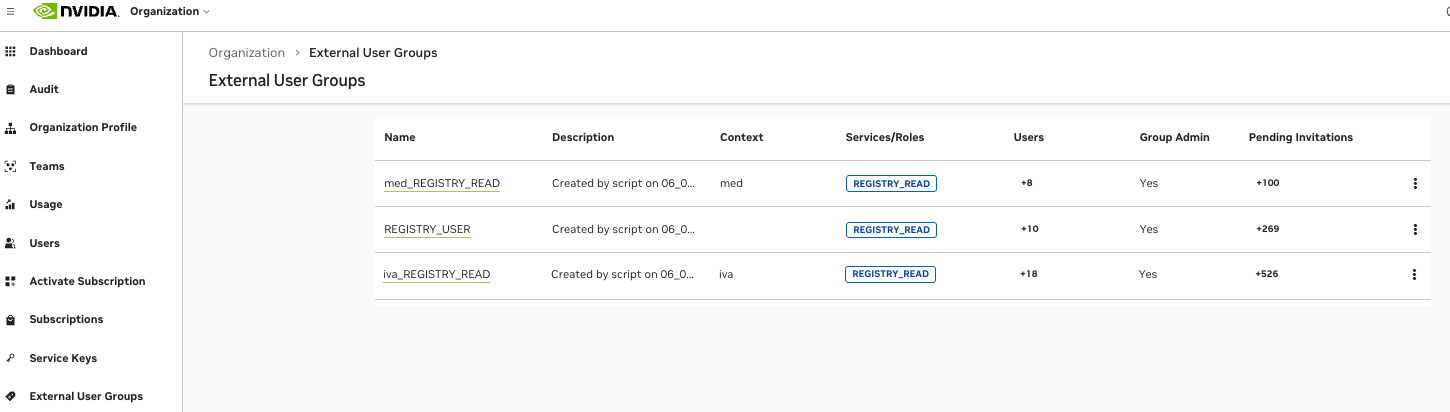This screenshot has height=412, width=1450.
Task: Click the Teams sidebar icon
Action: pos(11,166)
